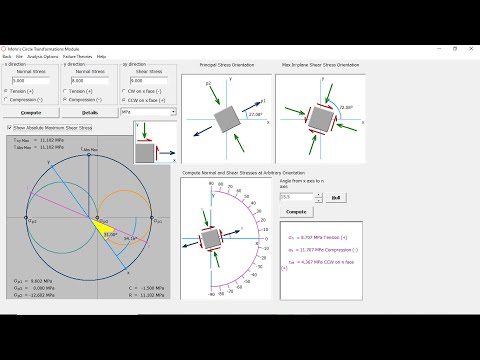Click the Mohr's Circle app icon in title bar
This screenshot has width=480, height=360.
click(x=4, y=49)
